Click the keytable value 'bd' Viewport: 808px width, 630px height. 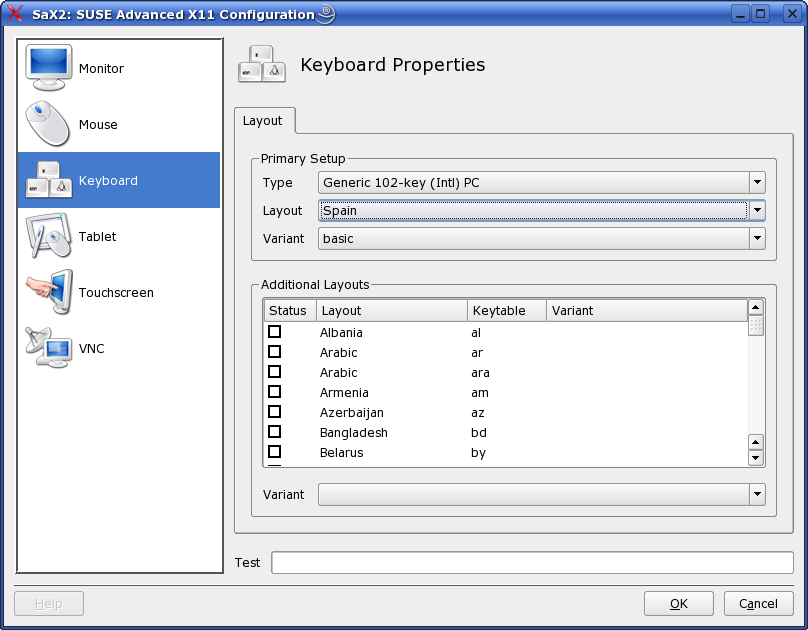479,433
